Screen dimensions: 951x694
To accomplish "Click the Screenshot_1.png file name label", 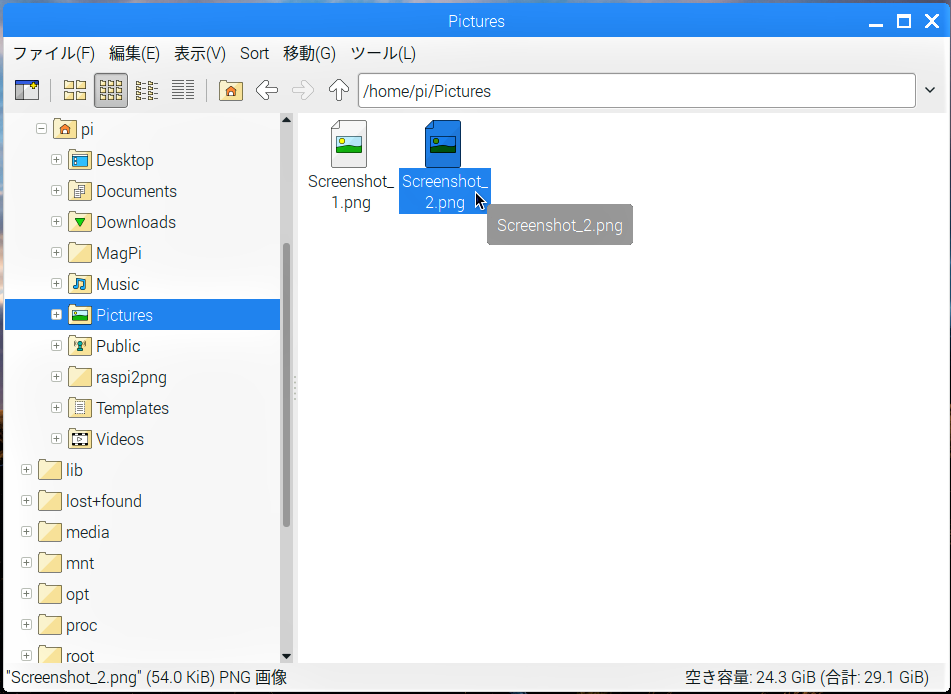I will click(x=351, y=192).
